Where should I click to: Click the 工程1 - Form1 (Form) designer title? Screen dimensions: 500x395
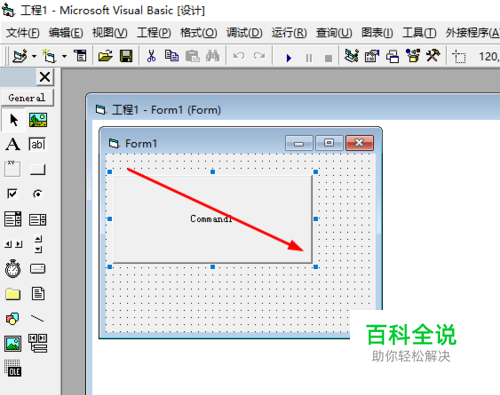click(x=166, y=110)
